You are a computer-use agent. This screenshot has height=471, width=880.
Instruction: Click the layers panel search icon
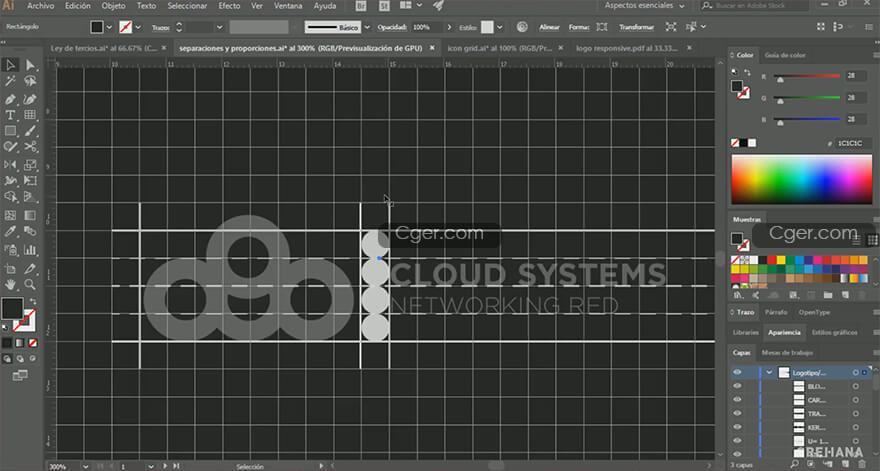[x=794, y=465]
